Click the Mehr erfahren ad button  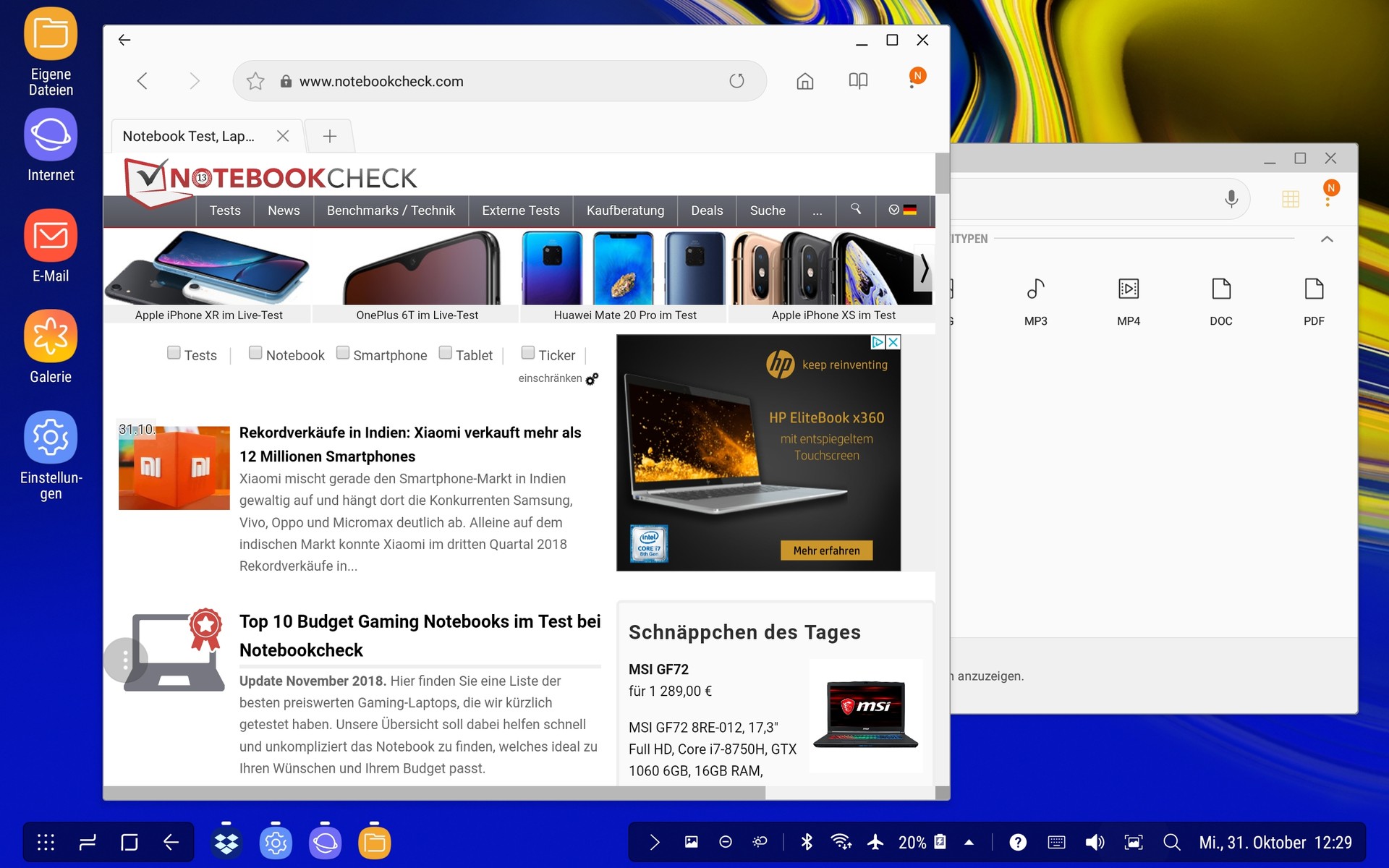pos(826,550)
